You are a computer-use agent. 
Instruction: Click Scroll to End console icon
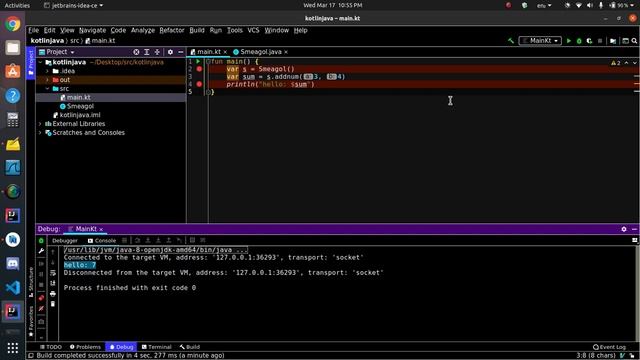53,283
